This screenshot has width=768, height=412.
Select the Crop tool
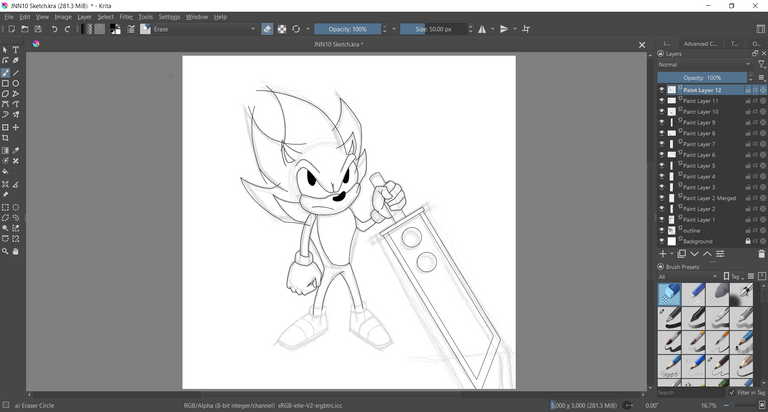coord(5,138)
